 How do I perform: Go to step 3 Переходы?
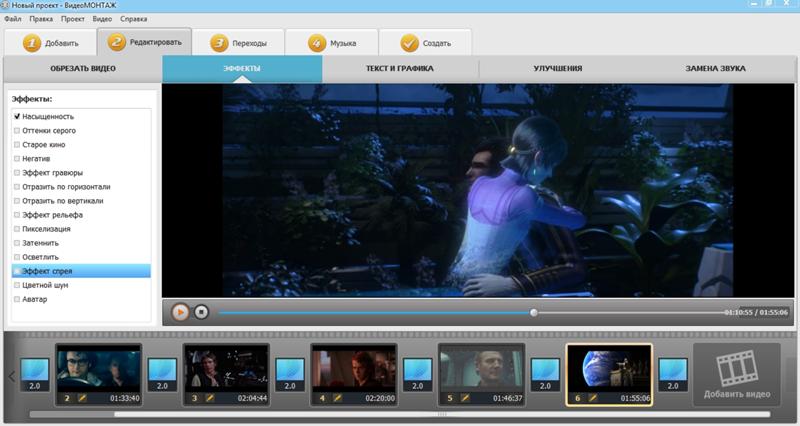point(238,43)
